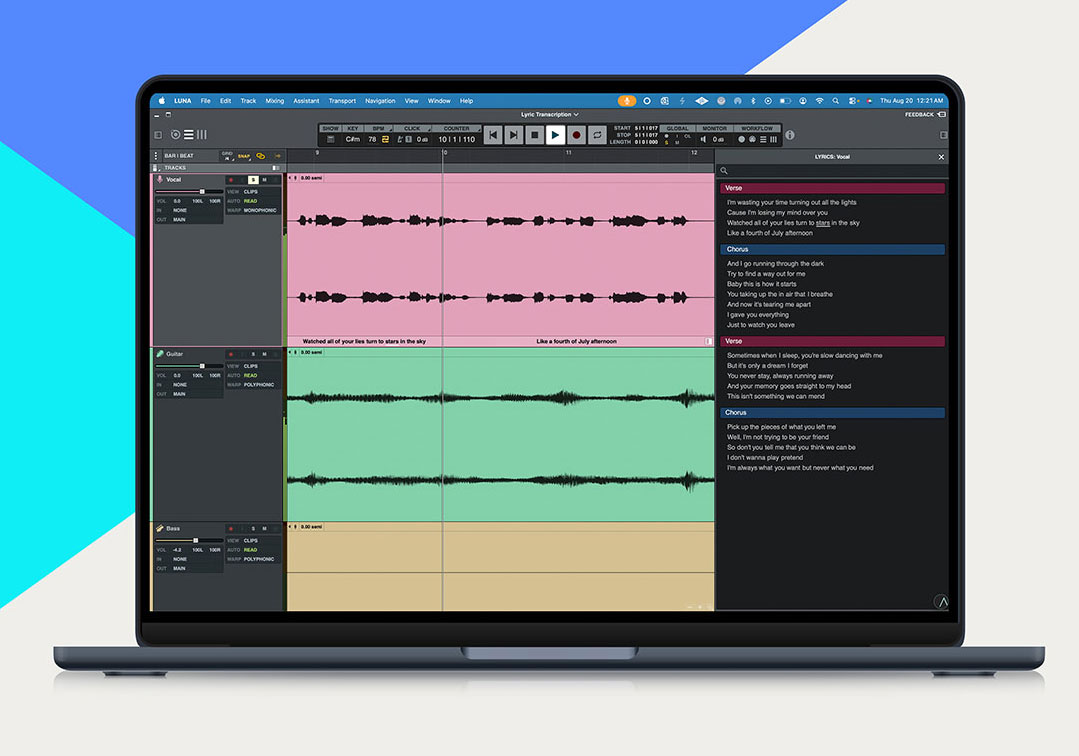This screenshot has height=756, width=1079.
Task: Click the yellow link icon near Snap
Action: (261, 156)
